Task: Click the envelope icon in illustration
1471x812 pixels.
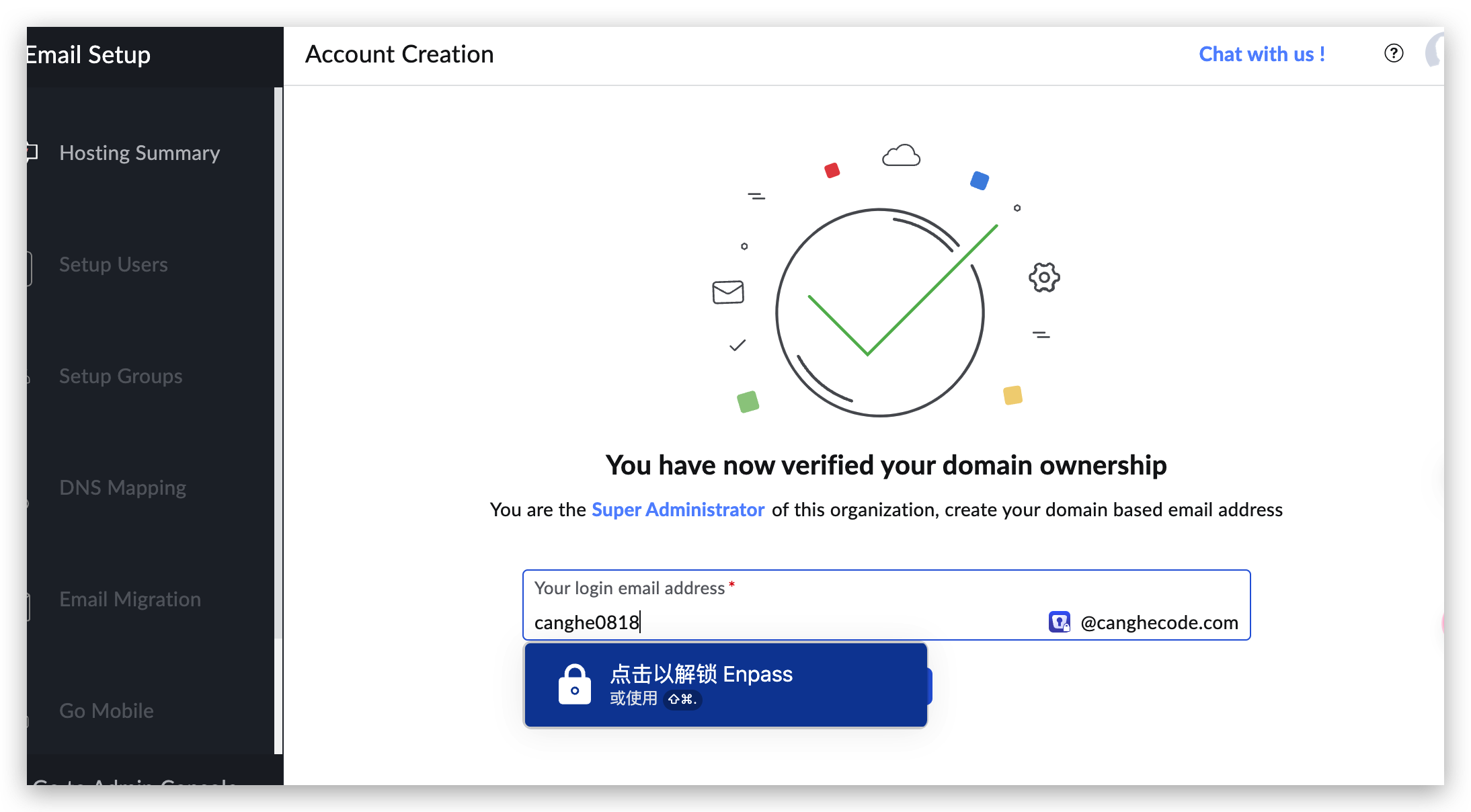Action: click(x=728, y=292)
